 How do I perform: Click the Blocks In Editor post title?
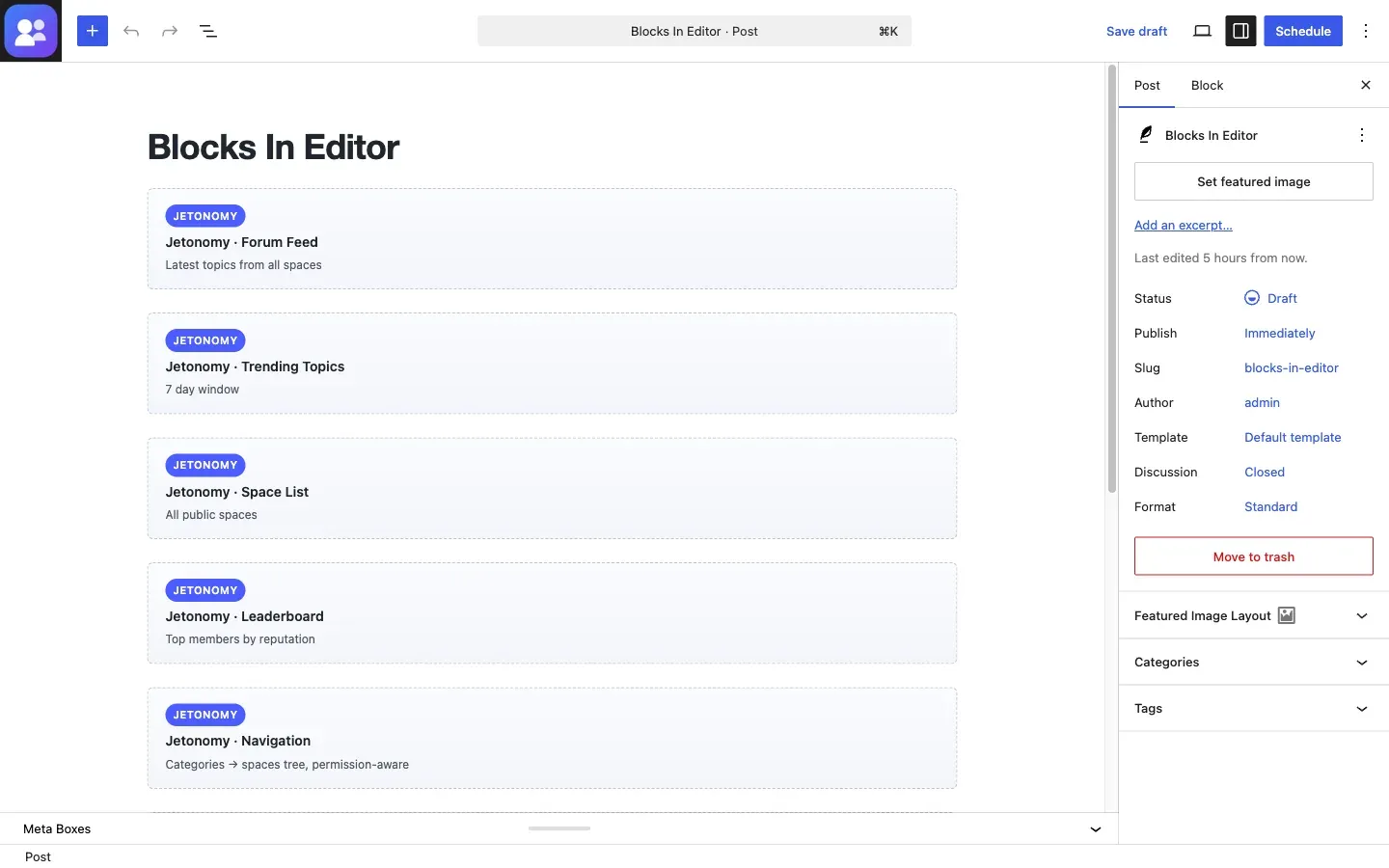[273, 147]
